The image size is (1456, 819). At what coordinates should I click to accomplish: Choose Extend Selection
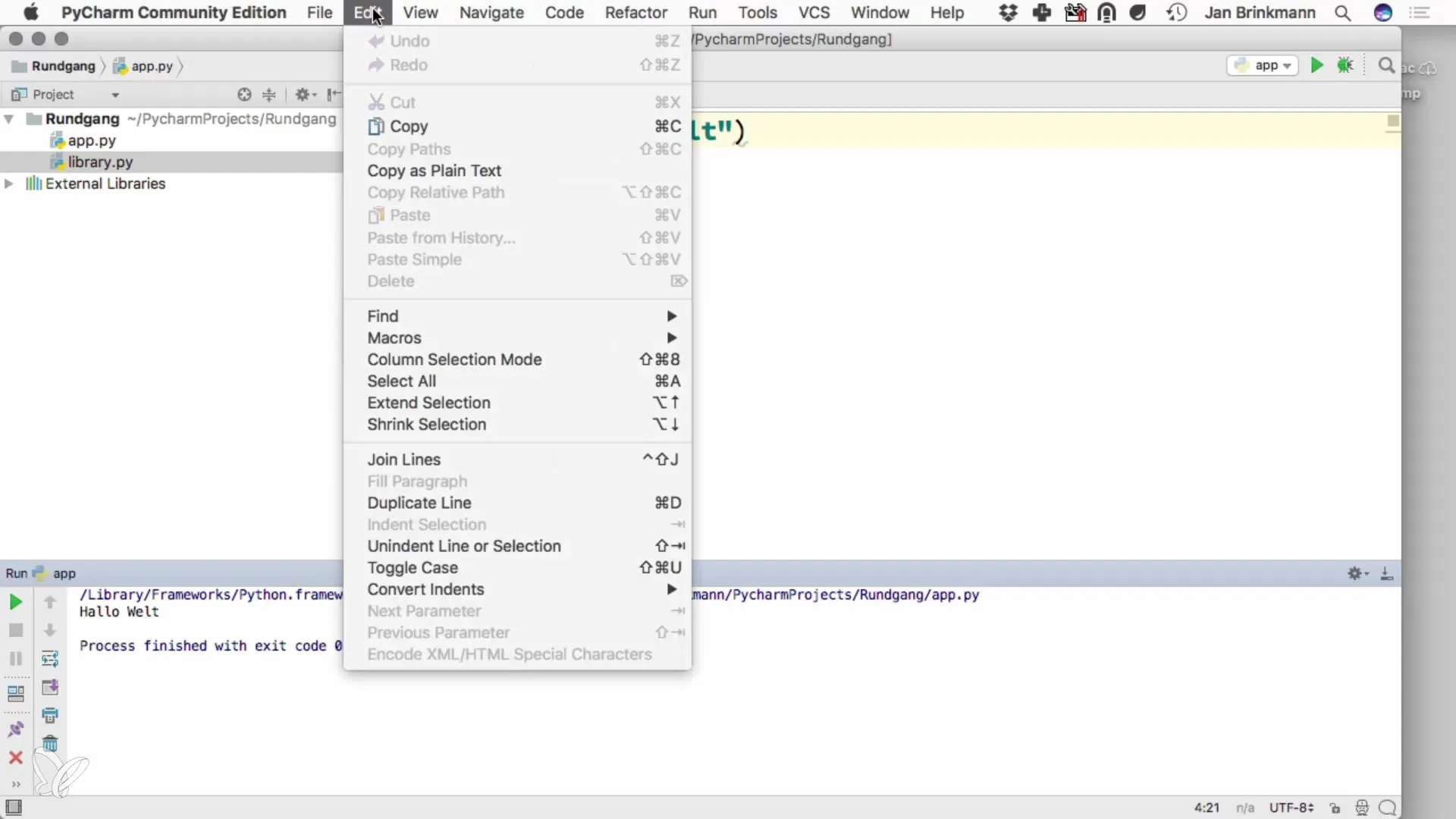(518, 403)
